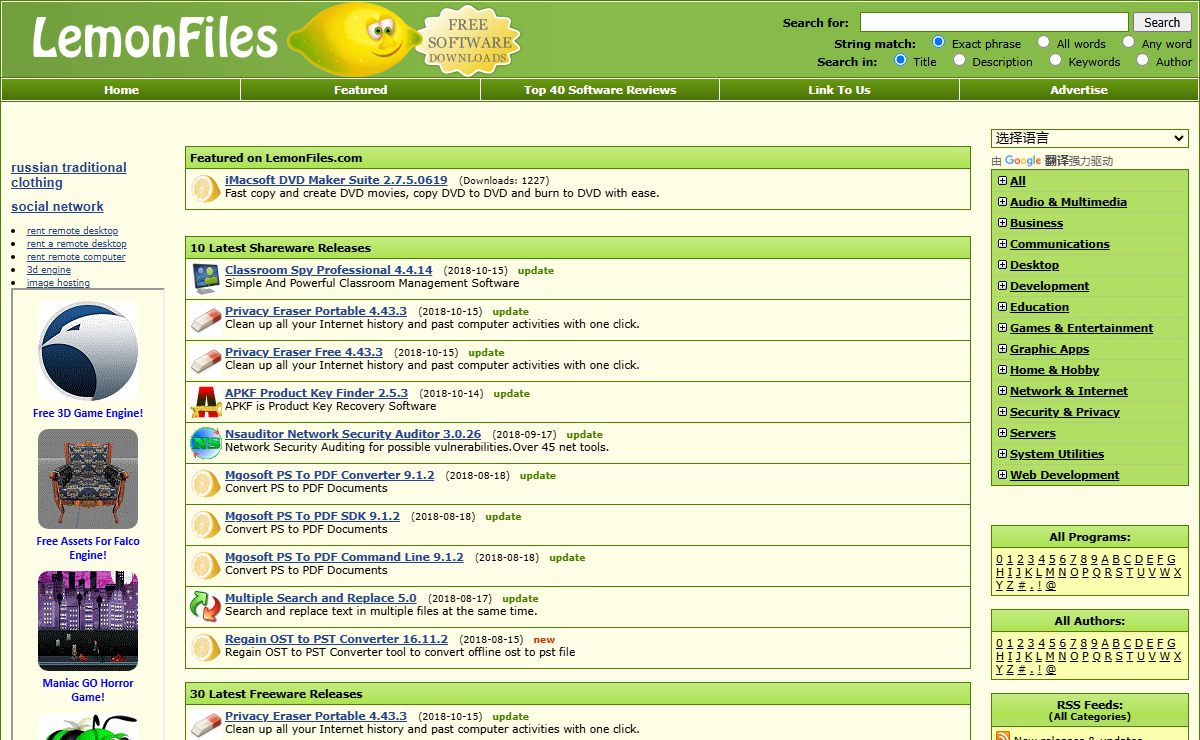This screenshot has height=740, width=1200.
Task: Expand the Servers category plus box
Action: (1002, 433)
